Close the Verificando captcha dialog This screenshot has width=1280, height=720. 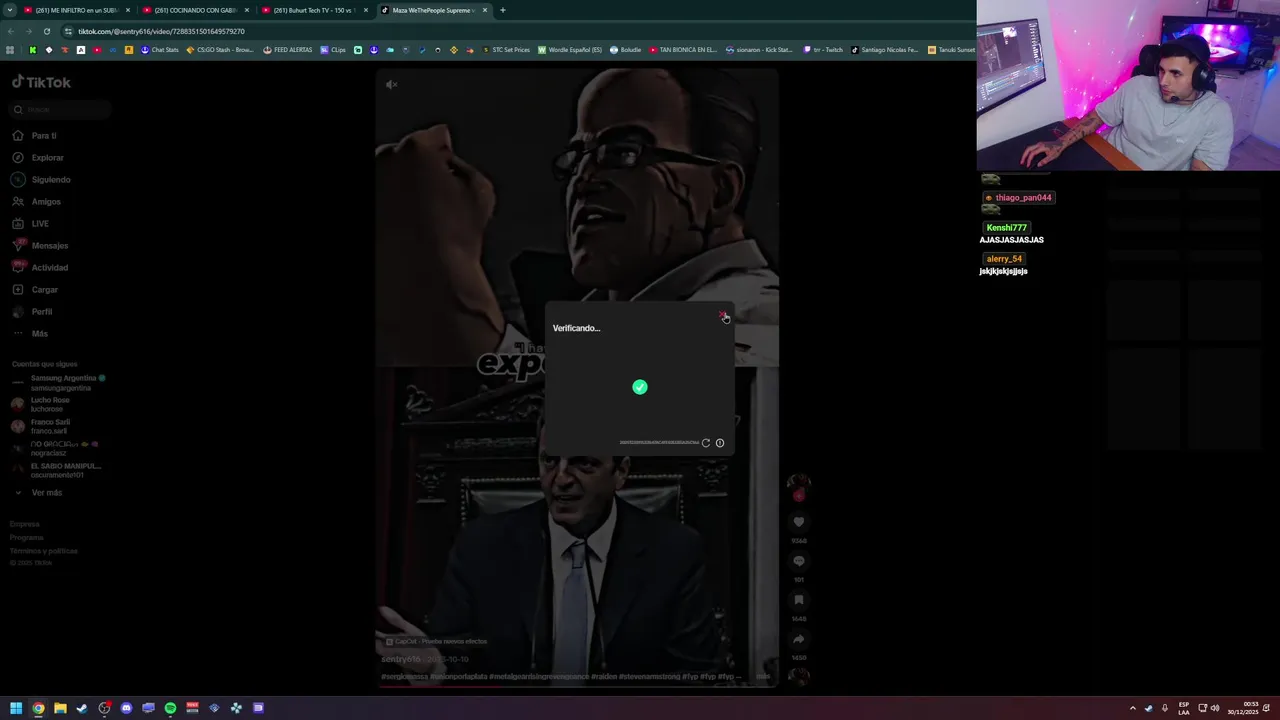tap(722, 316)
